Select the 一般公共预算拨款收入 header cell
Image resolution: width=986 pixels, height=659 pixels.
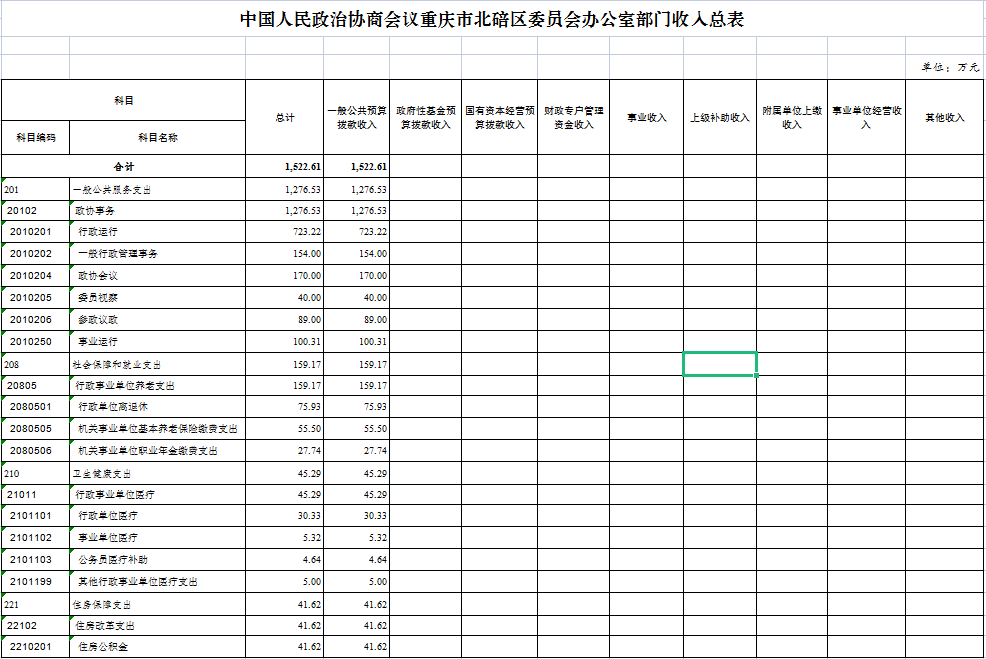point(357,117)
